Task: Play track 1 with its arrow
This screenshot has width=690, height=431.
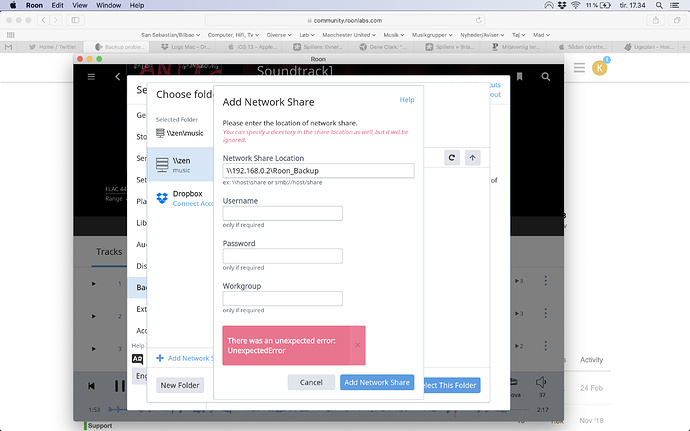Action: 93,284
